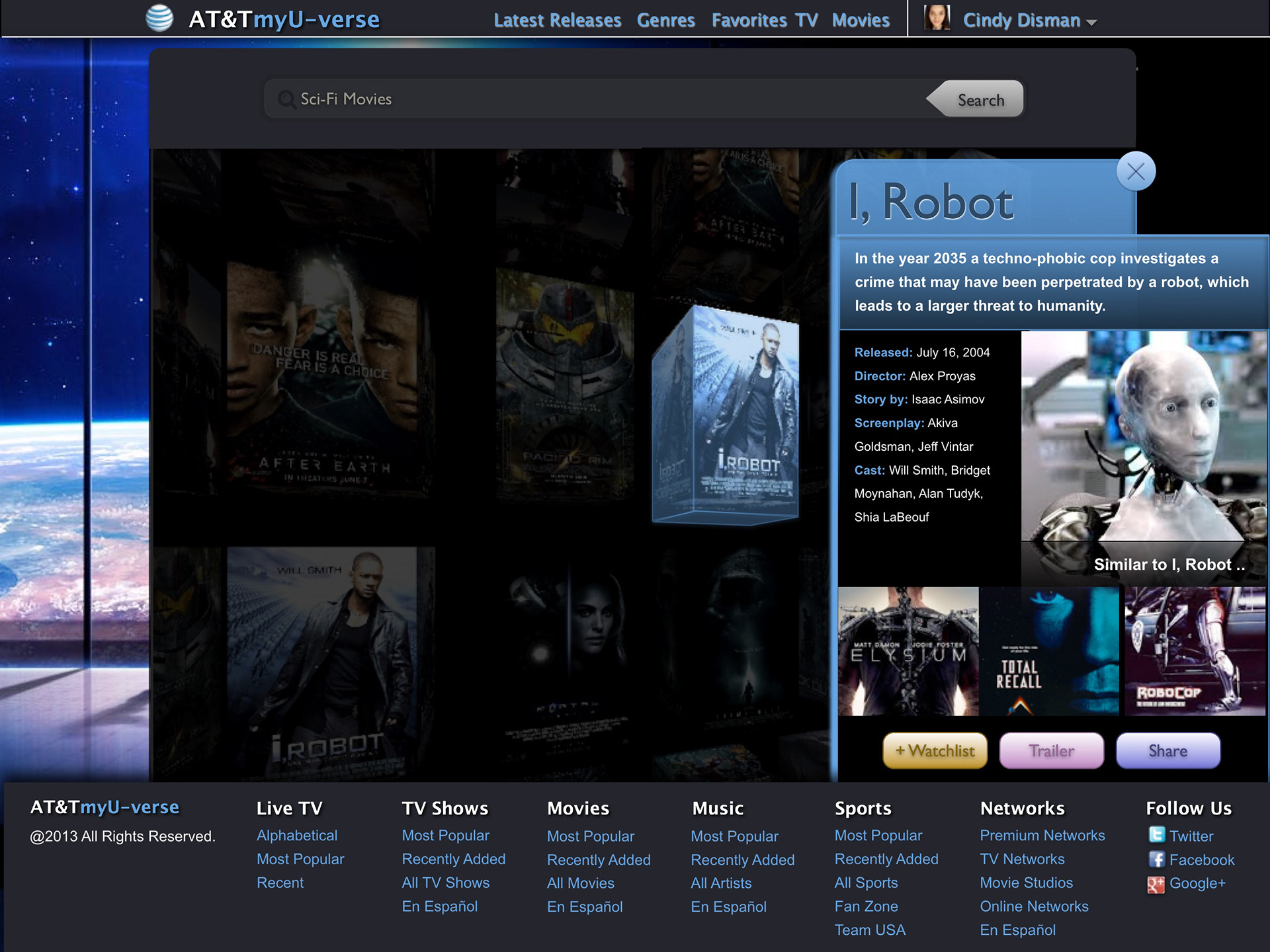Open All Sports link

coord(867,883)
